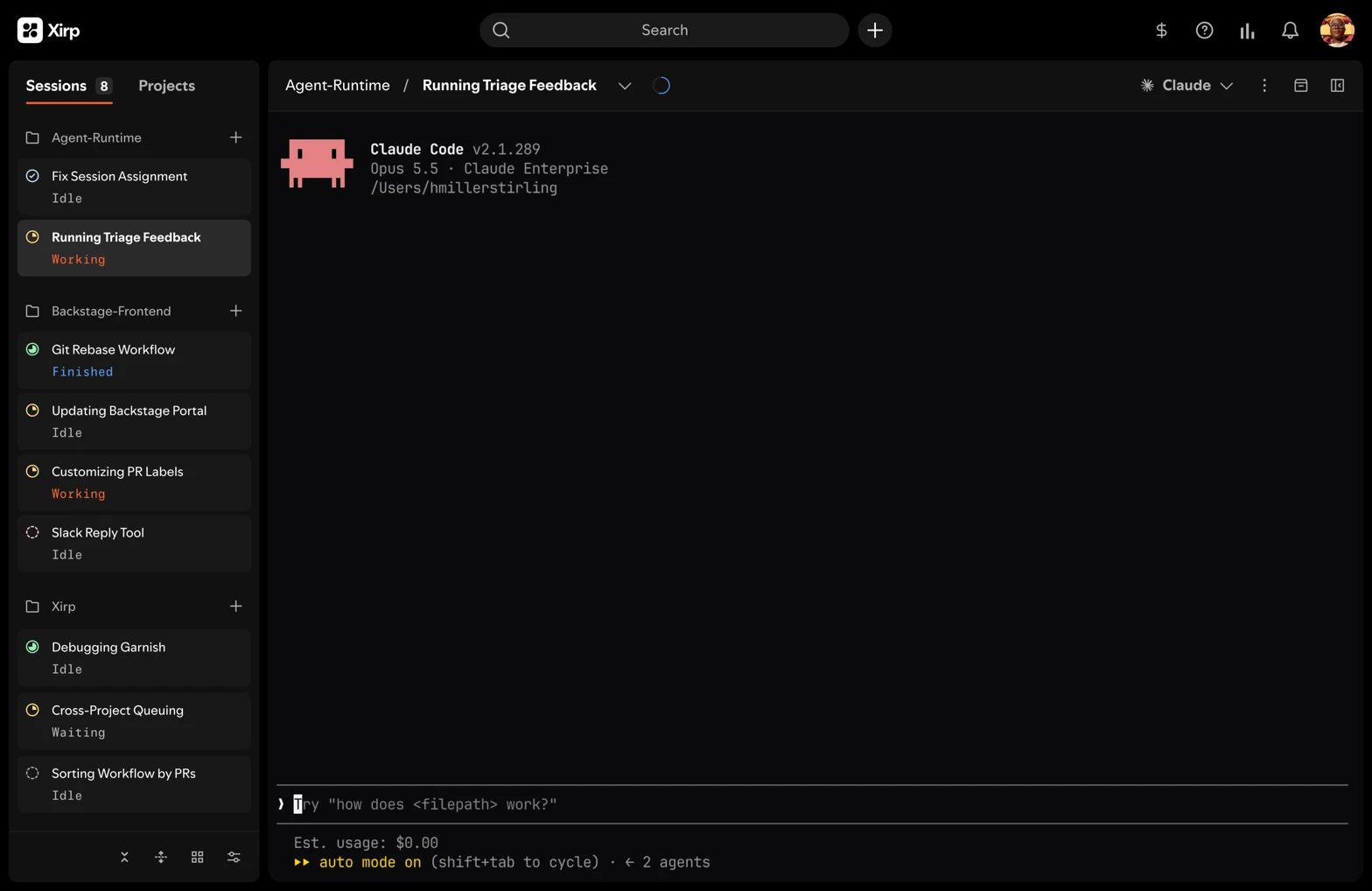Open Debugging Garnish session
Screen dimensions: 1372x891
click(x=134, y=657)
